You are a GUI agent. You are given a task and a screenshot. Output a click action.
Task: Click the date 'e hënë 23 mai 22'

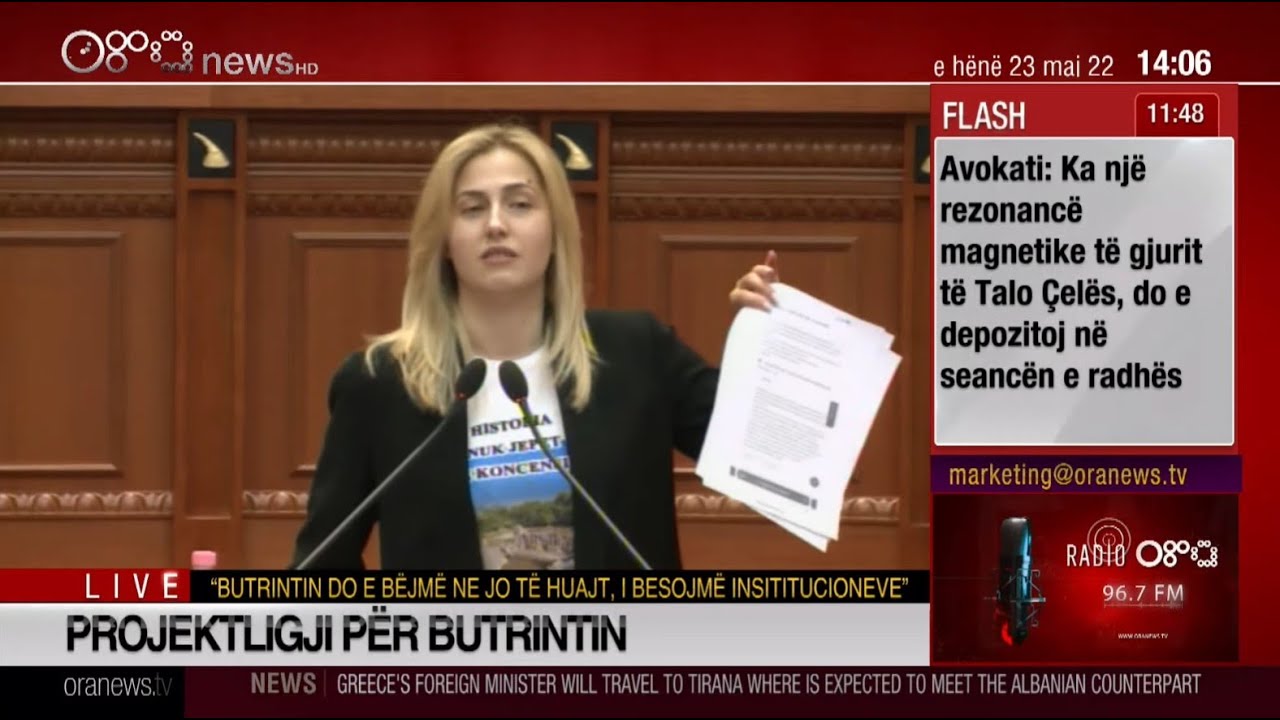click(1023, 66)
